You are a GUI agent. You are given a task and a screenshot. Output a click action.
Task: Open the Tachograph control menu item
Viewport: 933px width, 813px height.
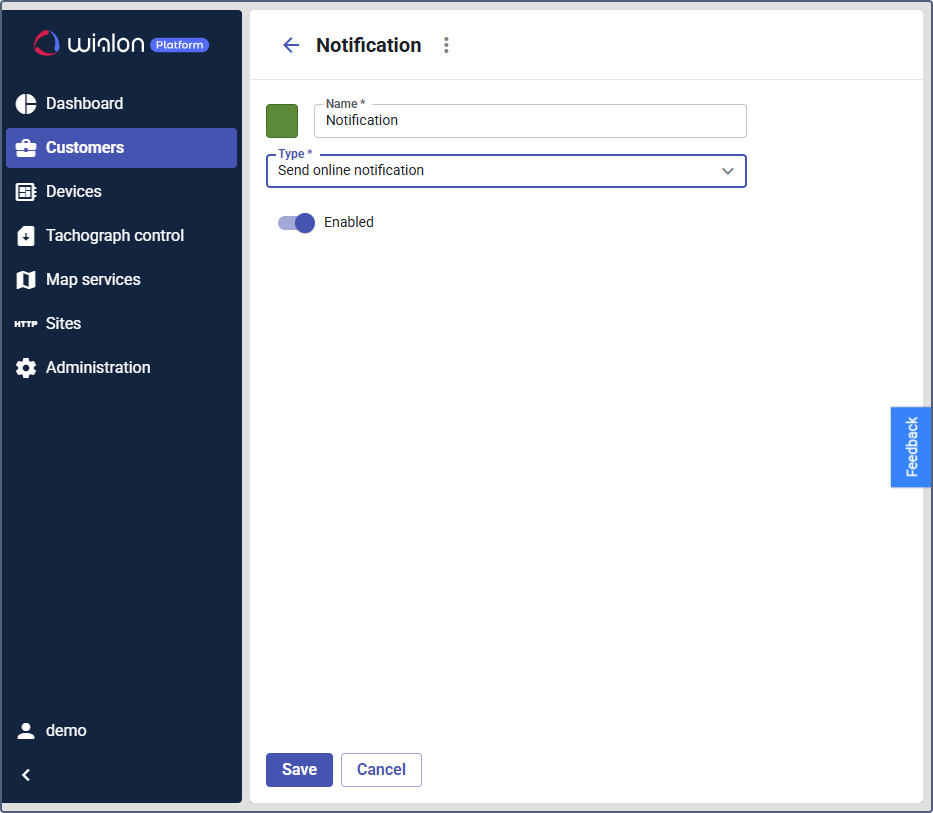[x=115, y=236]
